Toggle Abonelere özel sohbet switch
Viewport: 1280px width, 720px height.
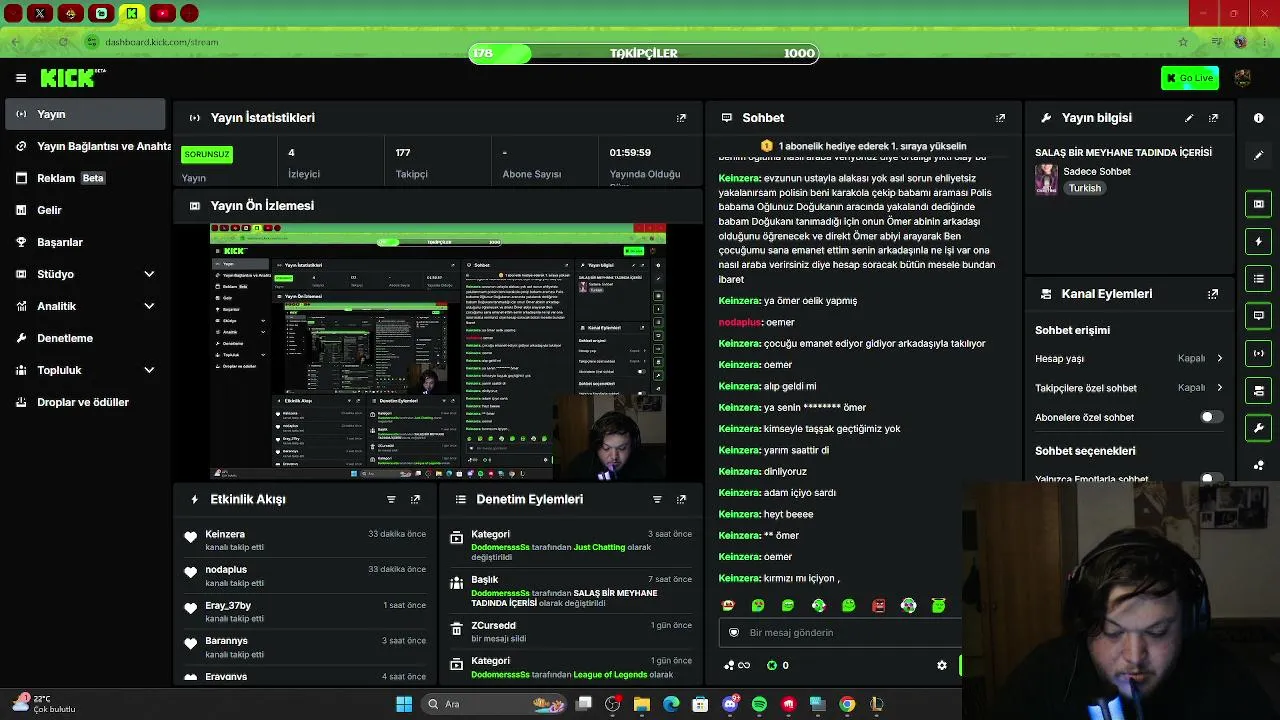(x=1211, y=417)
